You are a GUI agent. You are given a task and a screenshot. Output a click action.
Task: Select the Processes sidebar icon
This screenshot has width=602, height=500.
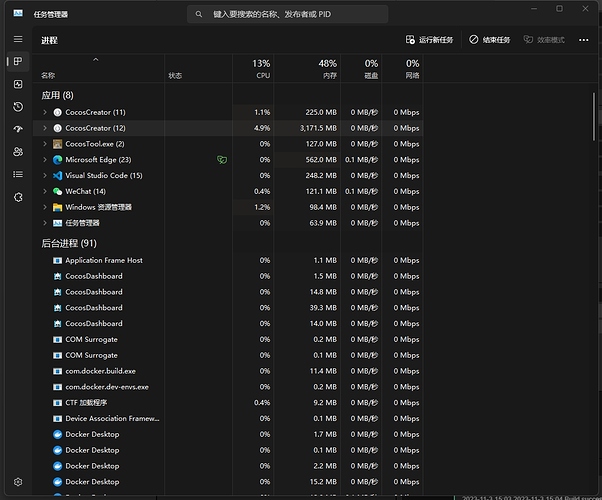[18, 61]
